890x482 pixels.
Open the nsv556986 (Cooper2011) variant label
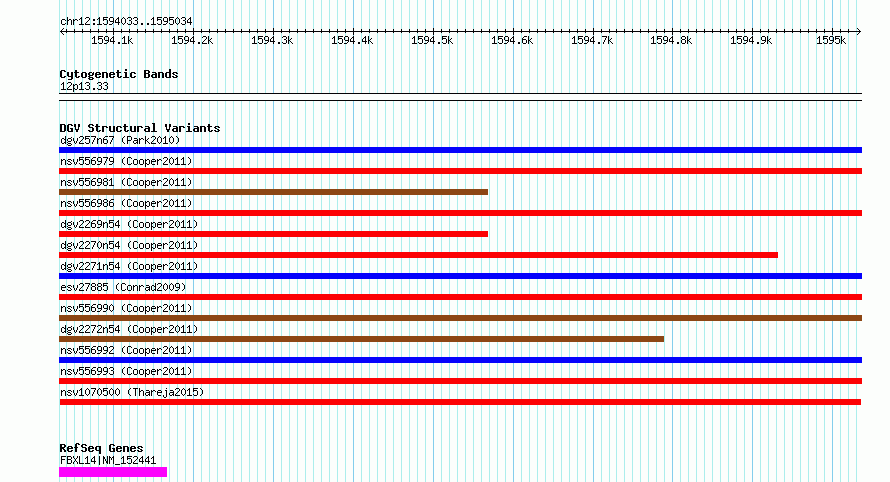126,203
